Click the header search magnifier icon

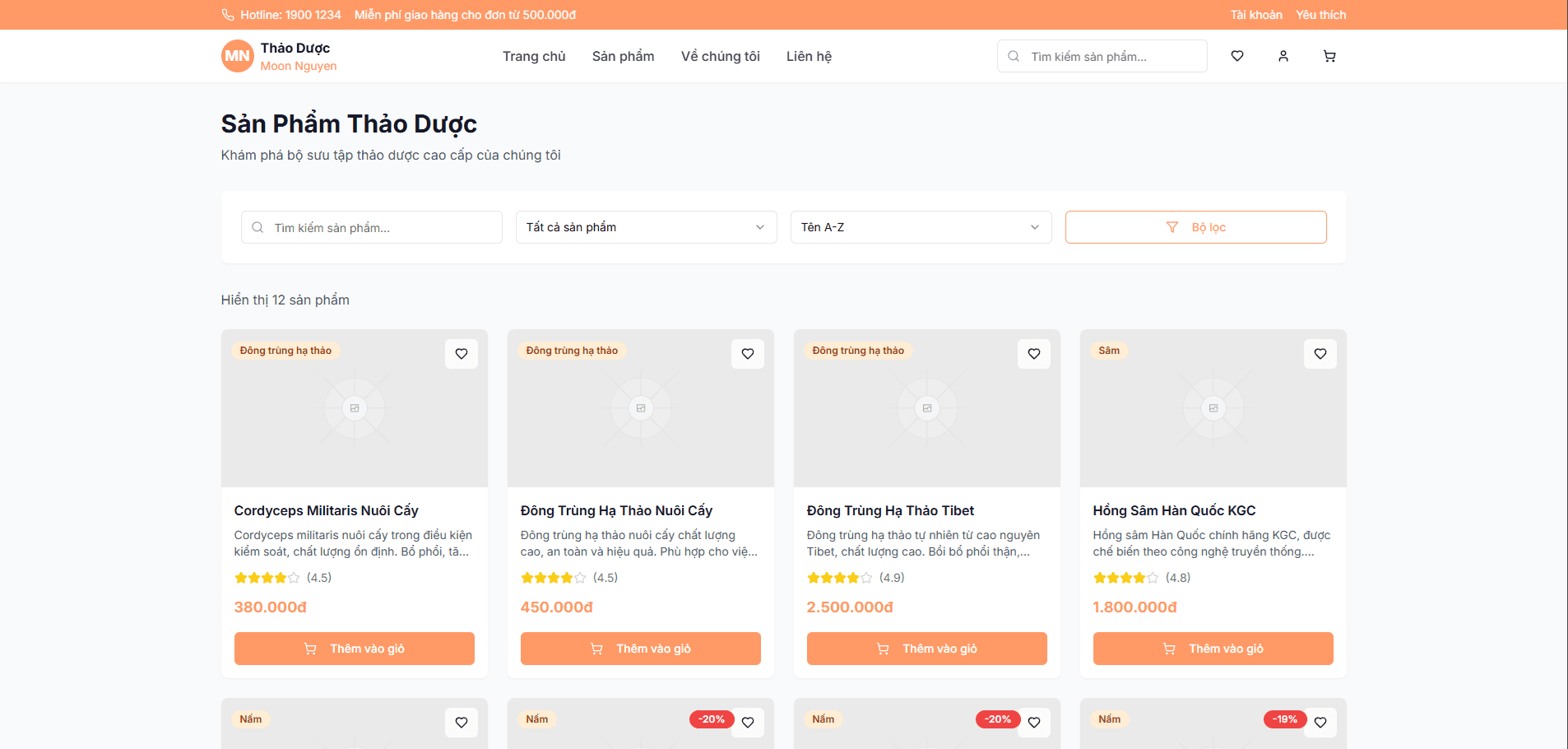tap(1014, 56)
